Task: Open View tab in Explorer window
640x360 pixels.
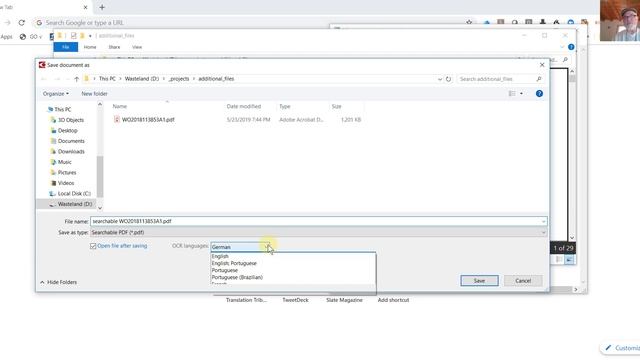Action: coord(137,47)
